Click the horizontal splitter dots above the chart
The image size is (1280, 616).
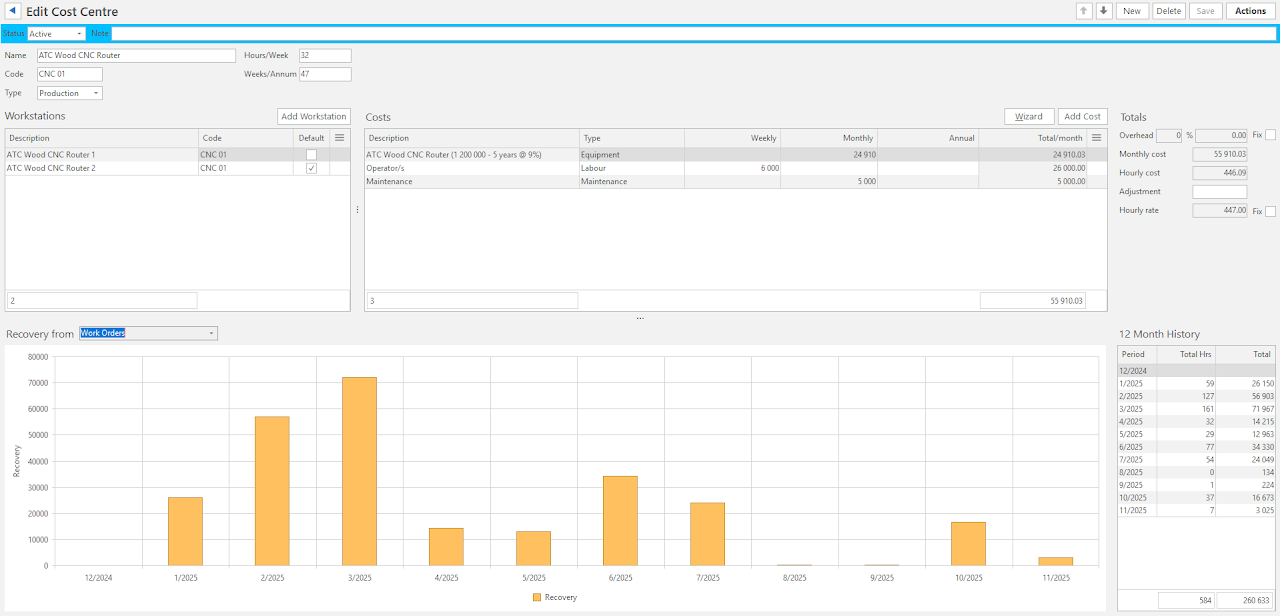[640, 318]
